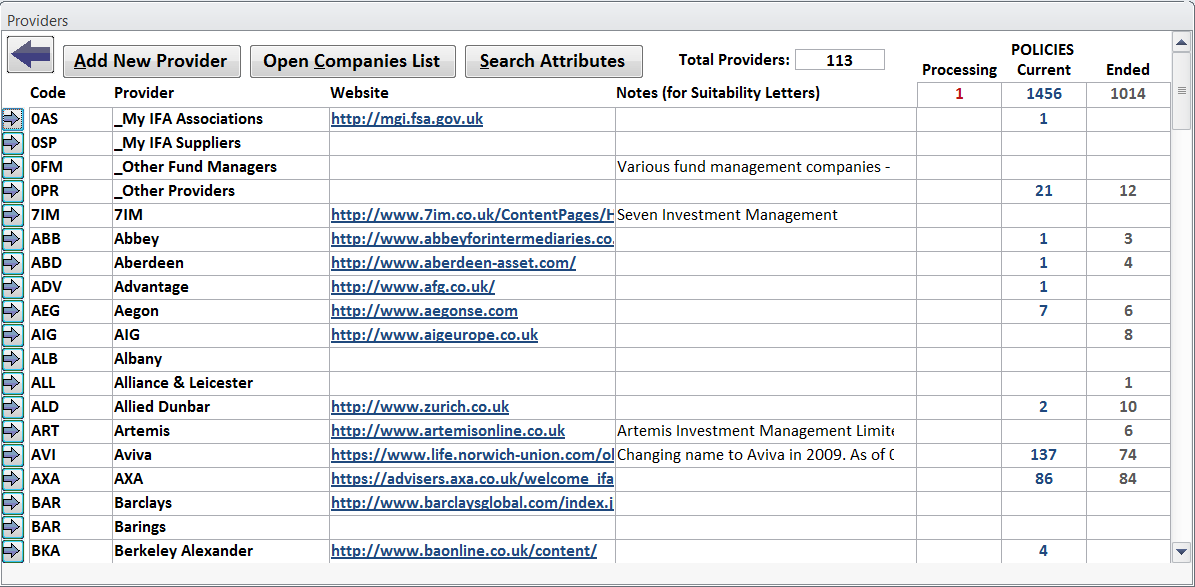Screen dimensions: 1195x587
Task: Open the Abbey row arrow icon
Action: coord(14,239)
